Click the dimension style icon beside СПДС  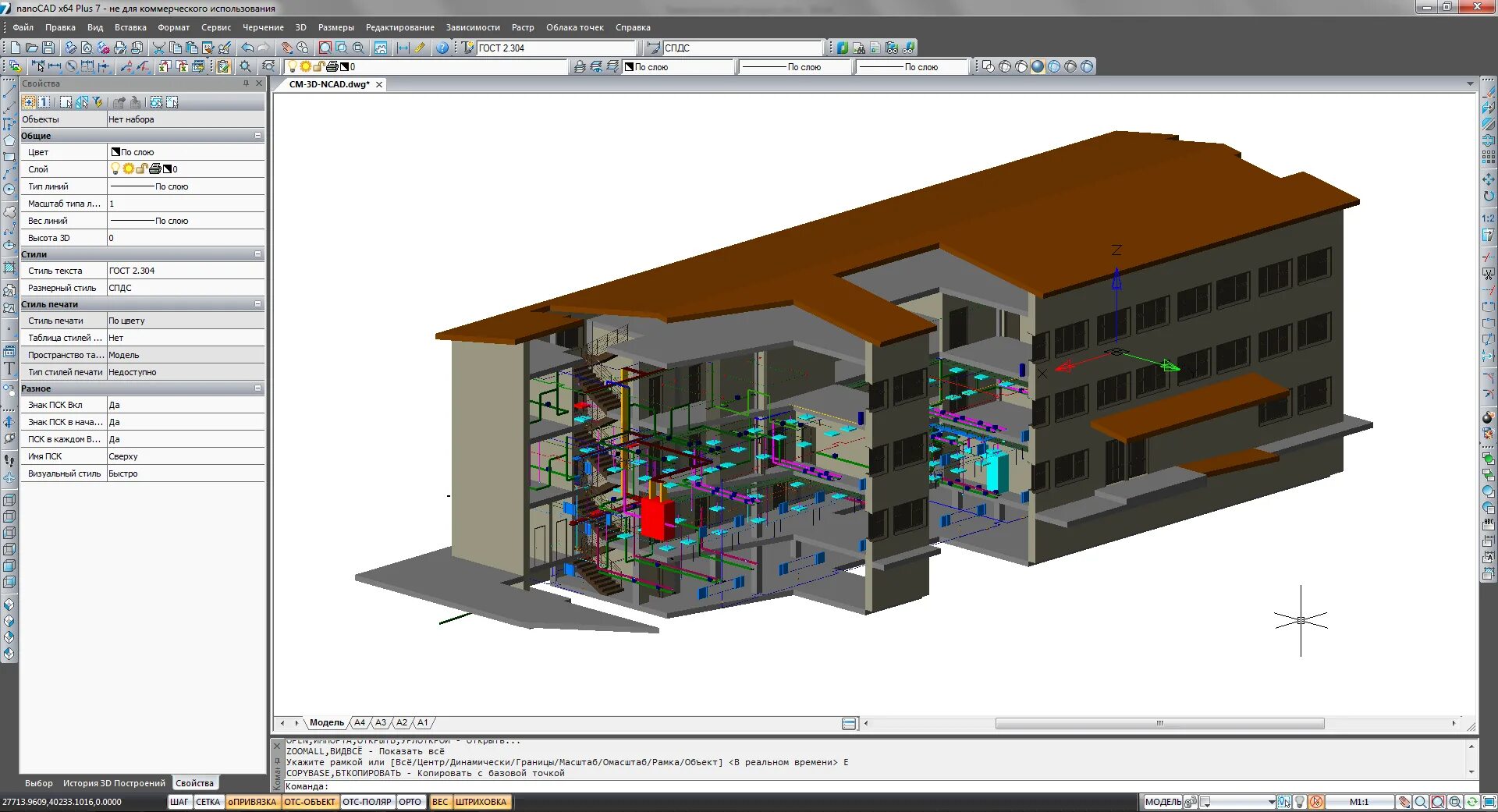654,48
